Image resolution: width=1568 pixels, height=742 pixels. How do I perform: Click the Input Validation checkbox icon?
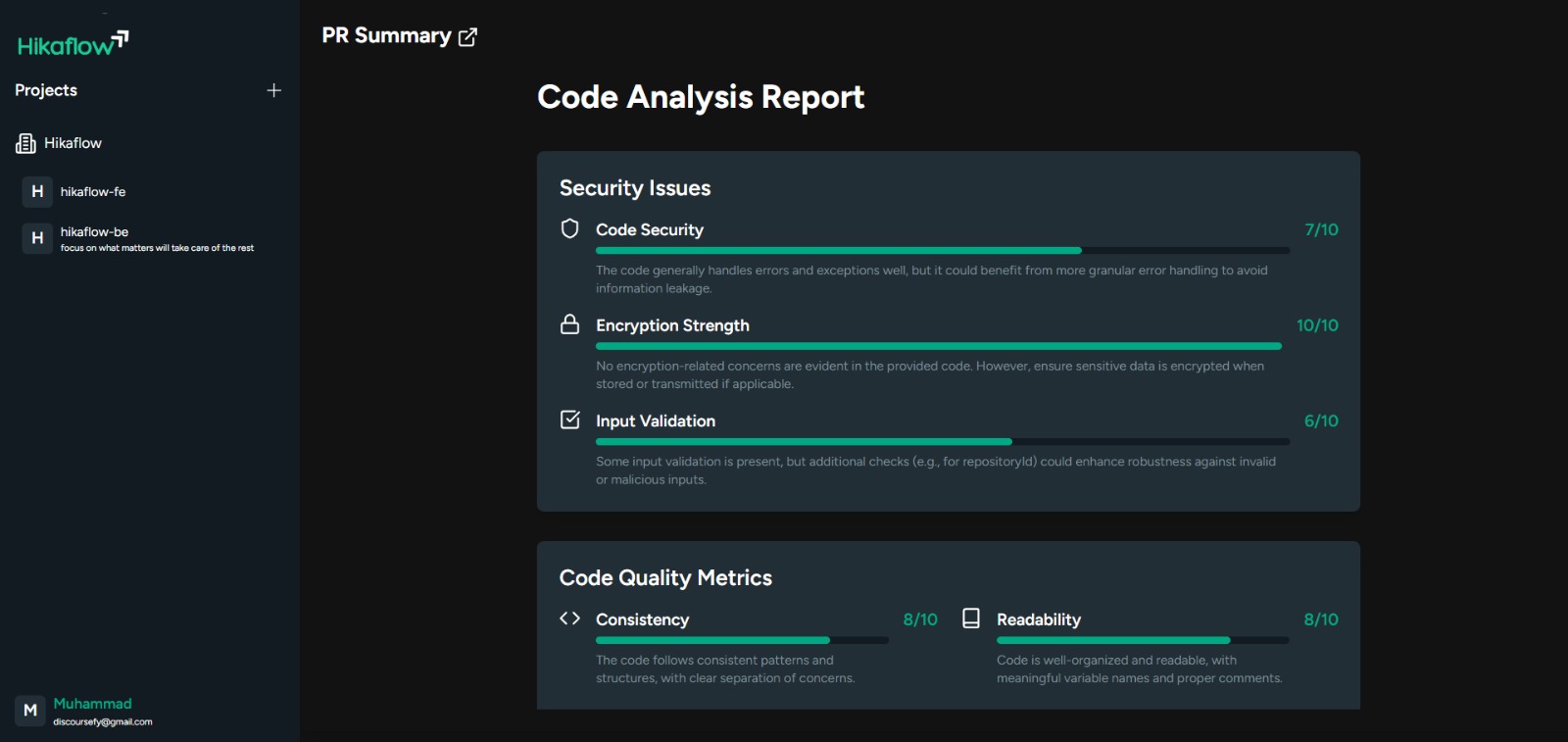pyautogui.click(x=569, y=420)
